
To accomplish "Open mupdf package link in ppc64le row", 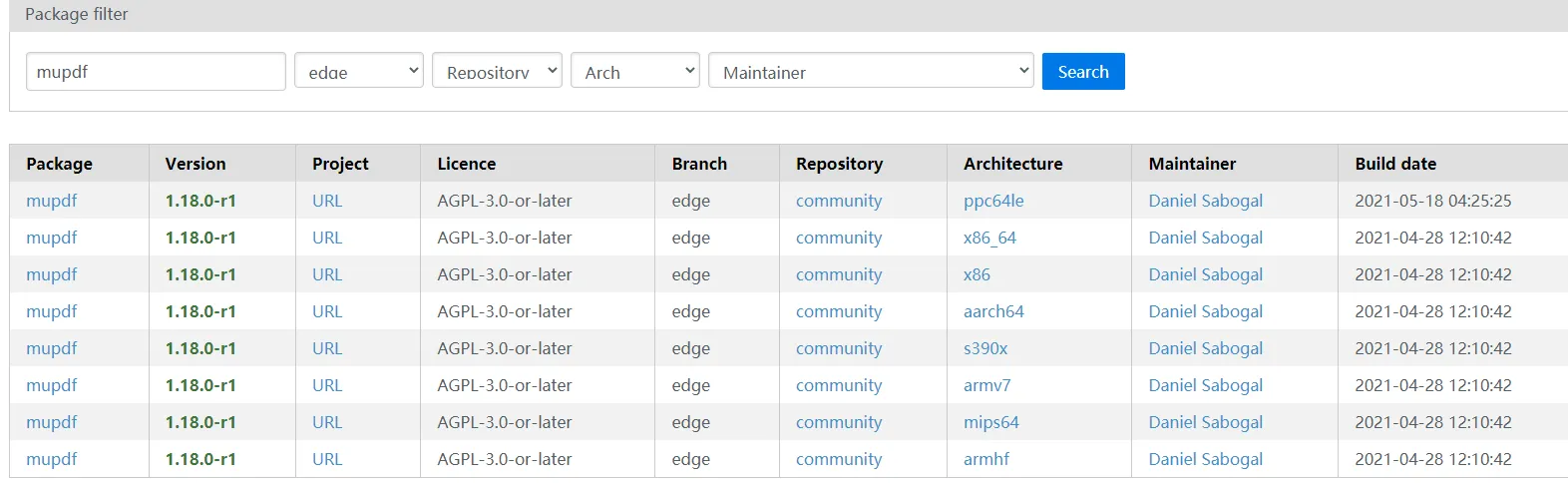I will tap(52, 201).
